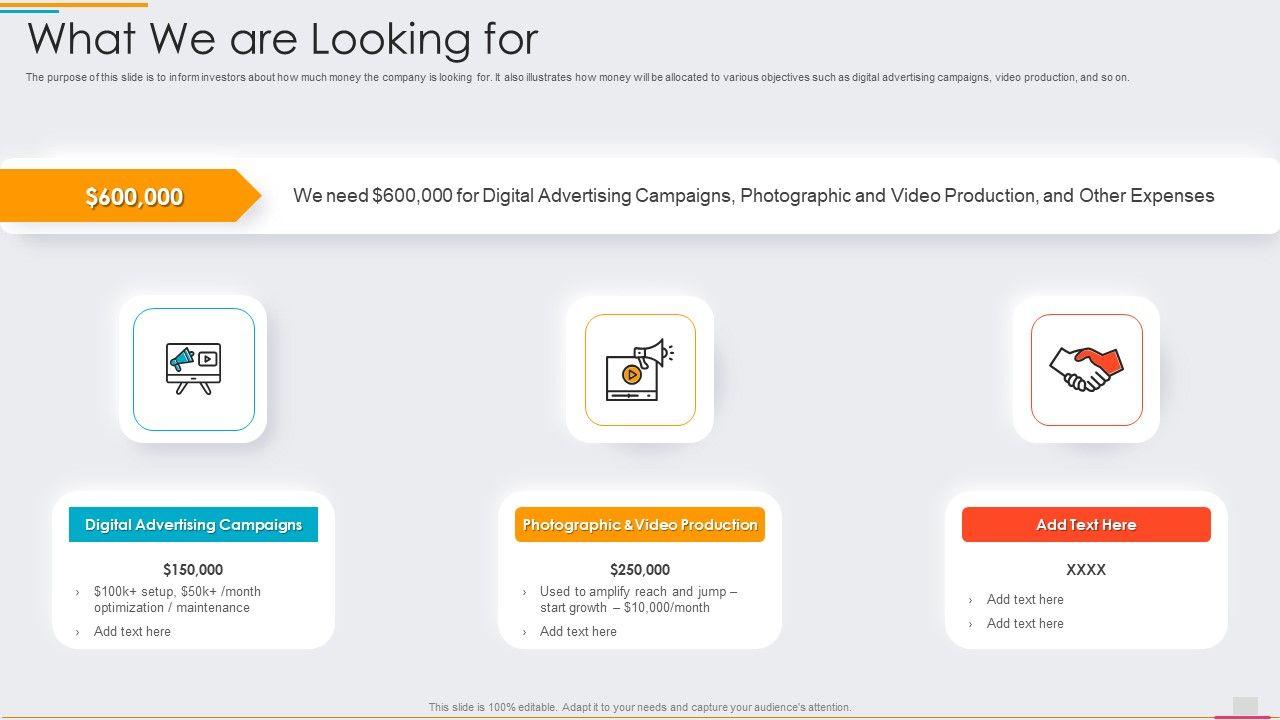
Task: Click the orange $600,000 arrow banner
Action: pos(133,196)
